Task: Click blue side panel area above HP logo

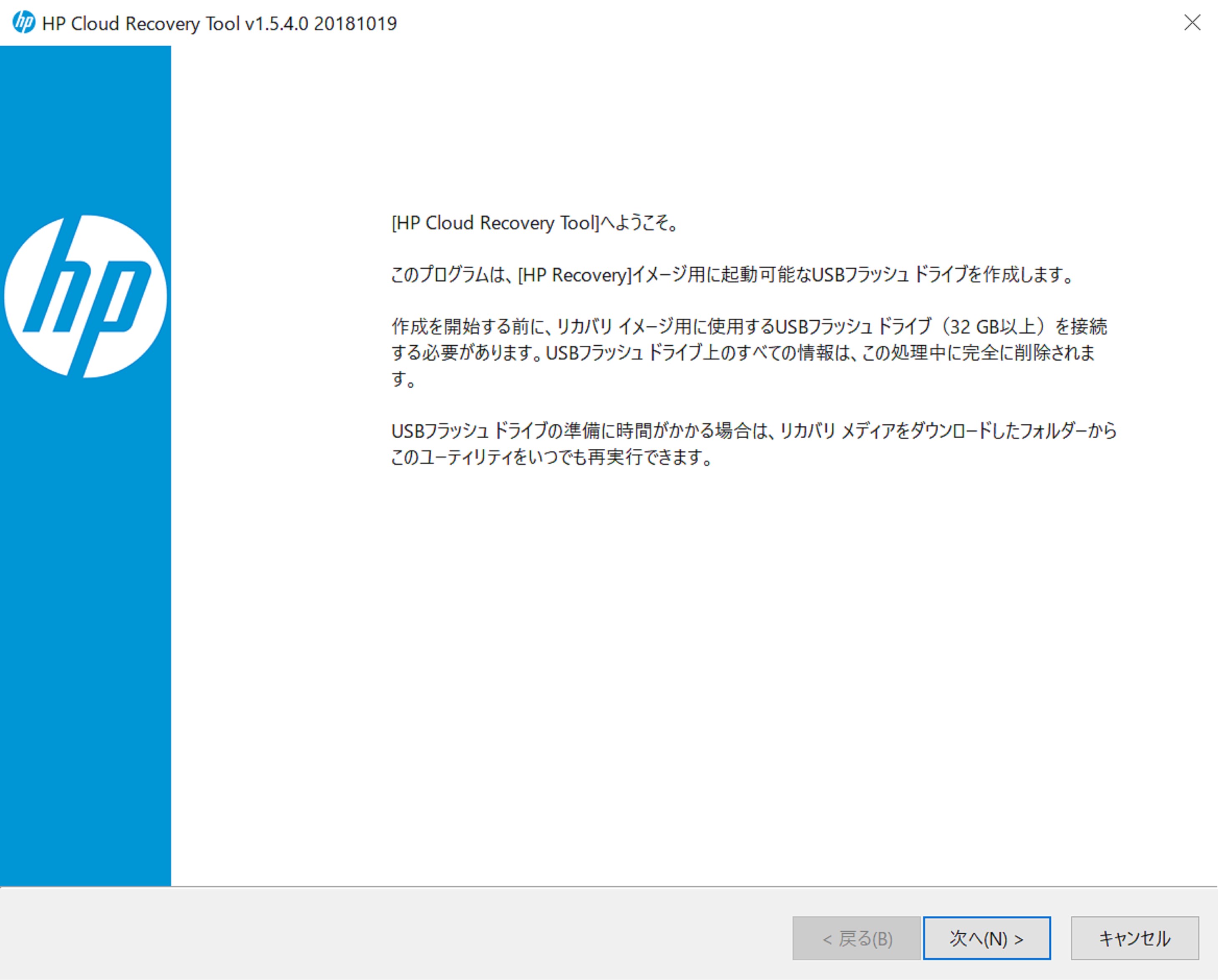Action: pos(86,130)
